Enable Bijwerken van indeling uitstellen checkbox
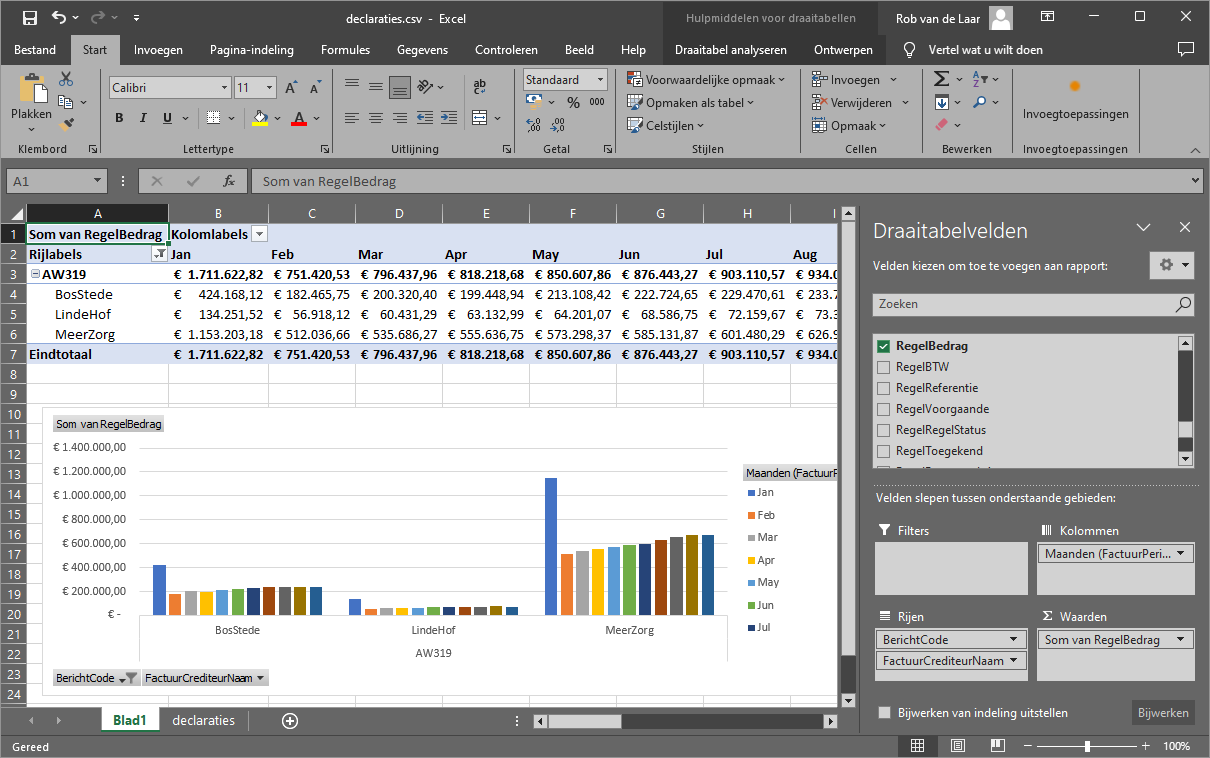 click(x=884, y=713)
